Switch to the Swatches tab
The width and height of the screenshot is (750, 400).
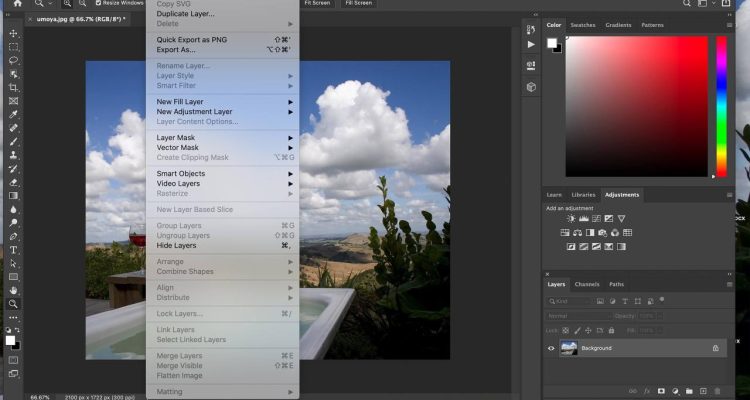[x=583, y=25]
